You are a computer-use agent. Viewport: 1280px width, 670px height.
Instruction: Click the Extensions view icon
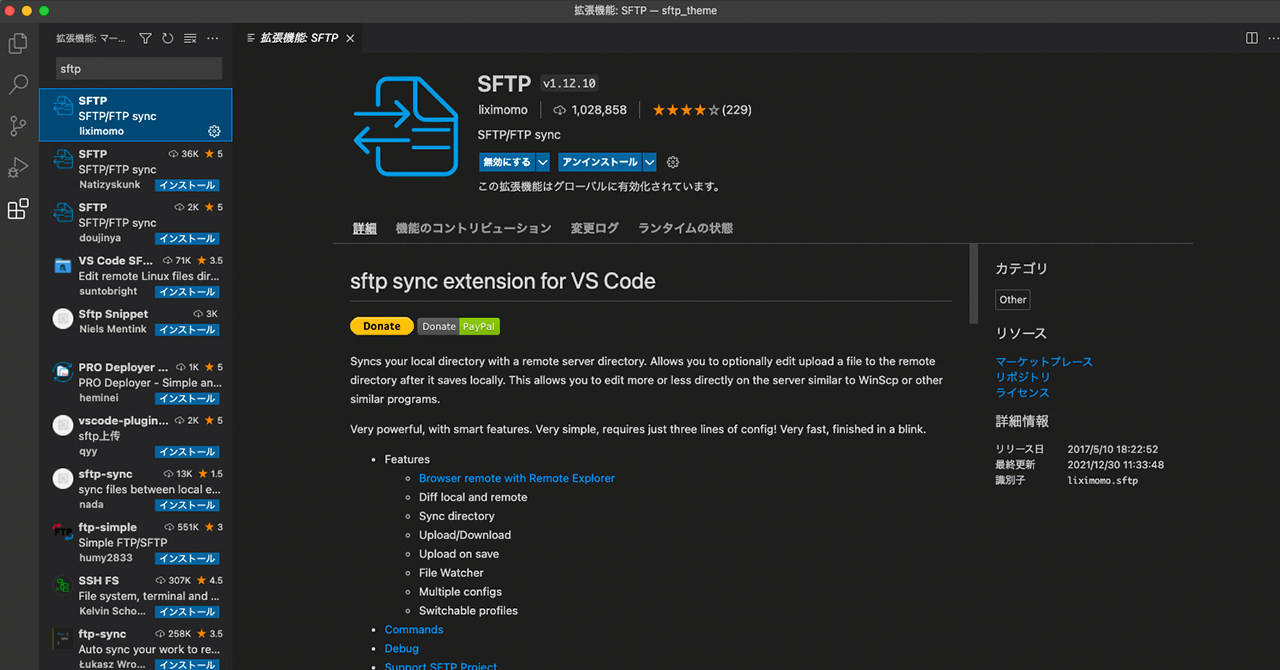tap(18, 209)
